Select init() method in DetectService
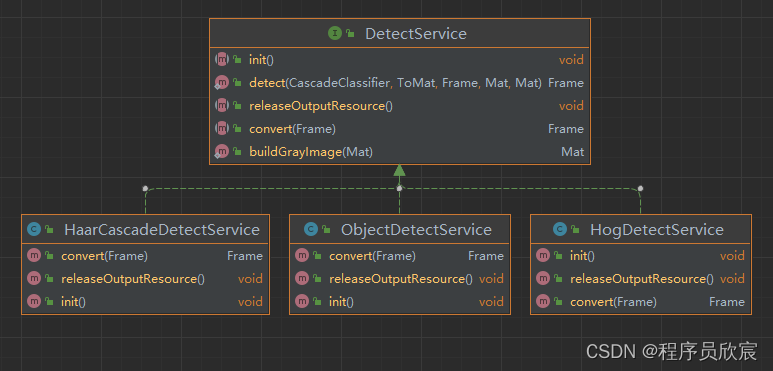 399,60
